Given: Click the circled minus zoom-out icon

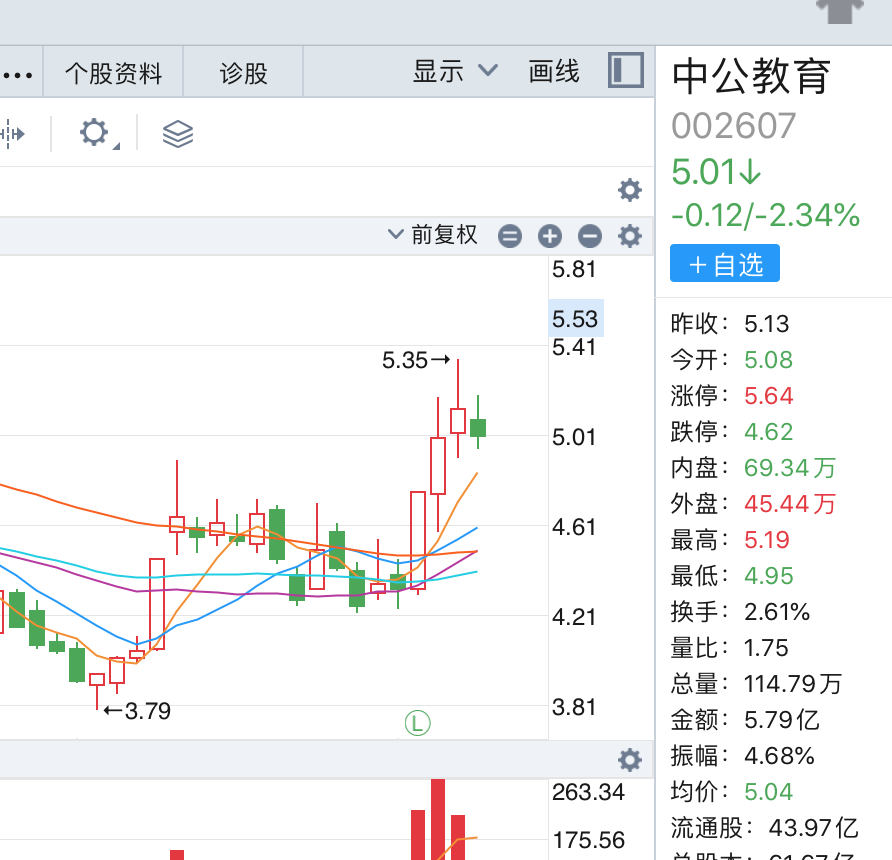Looking at the screenshot, I should tap(590, 236).
